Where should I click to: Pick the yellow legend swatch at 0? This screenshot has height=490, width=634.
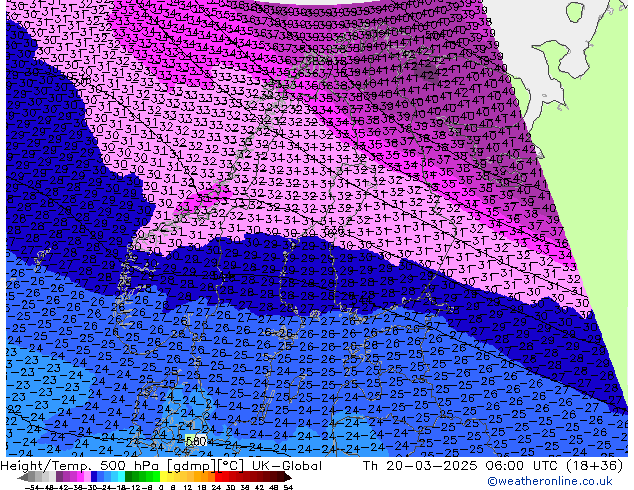point(163,477)
